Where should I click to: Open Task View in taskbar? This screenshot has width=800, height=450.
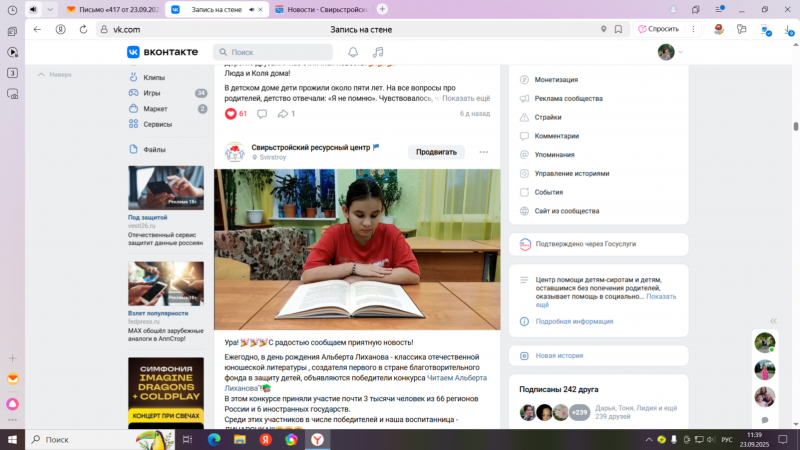[187, 439]
